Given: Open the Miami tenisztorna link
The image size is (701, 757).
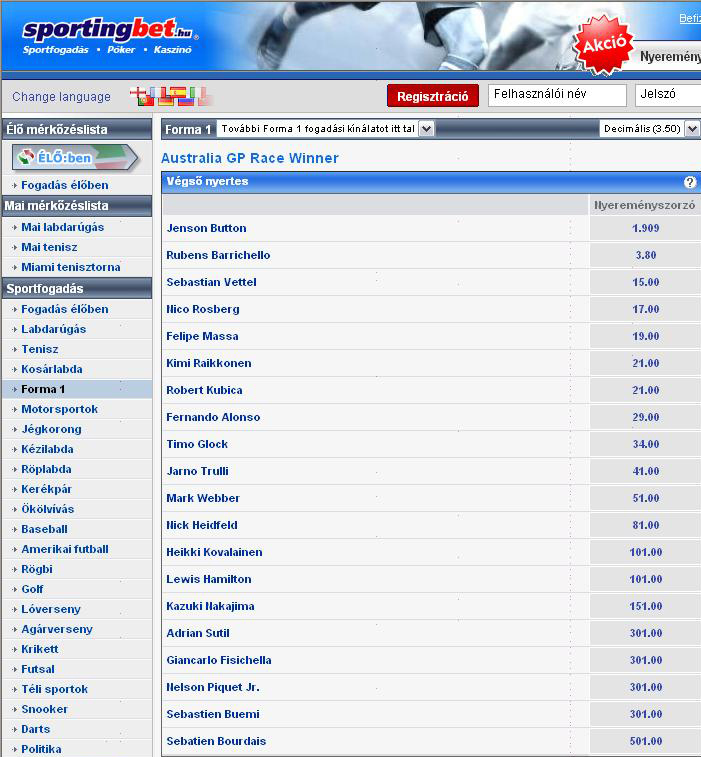Looking at the screenshot, I should (71, 267).
